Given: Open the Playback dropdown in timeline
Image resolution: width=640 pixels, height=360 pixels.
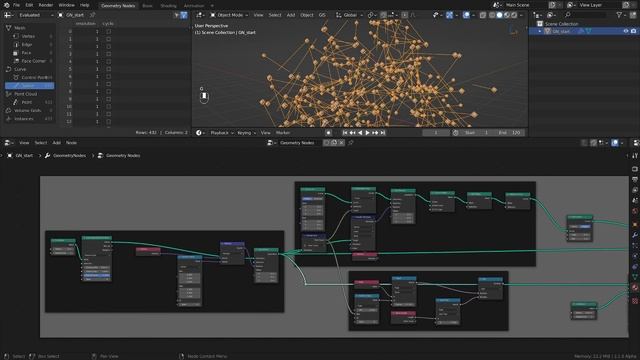Looking at the screenshot, I should (222, 133).
